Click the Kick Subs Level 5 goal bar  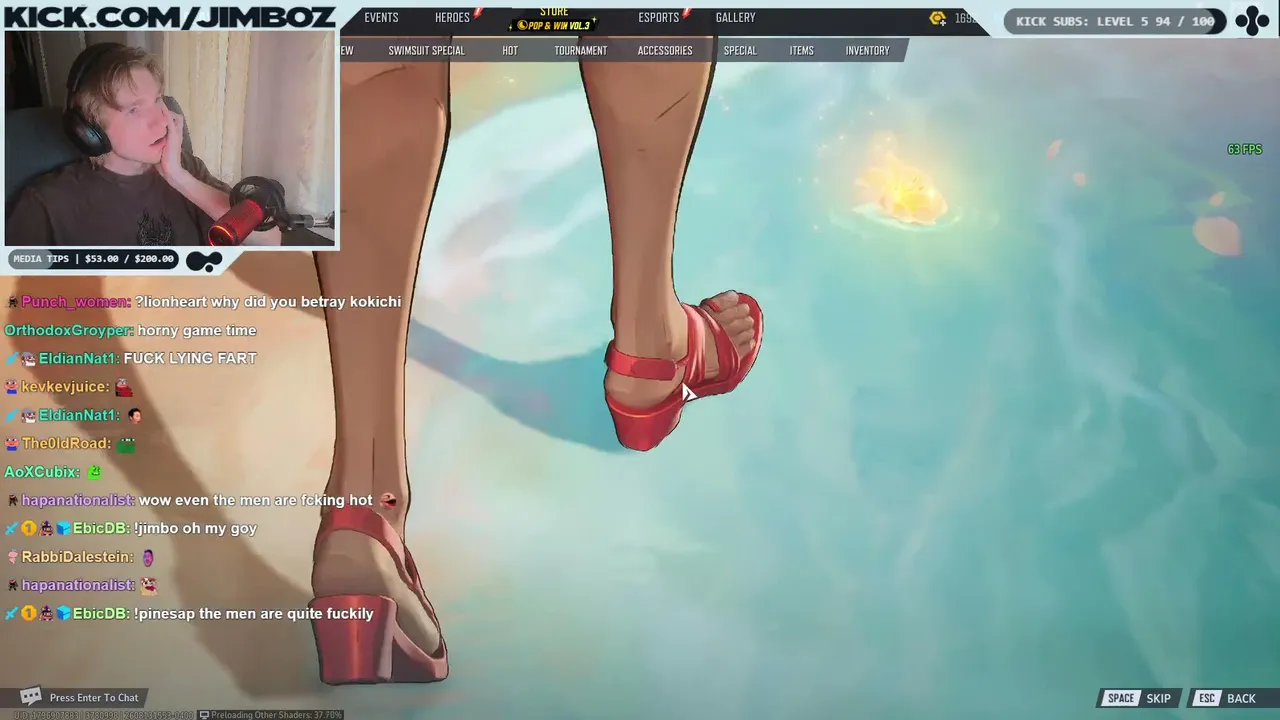1115,20
